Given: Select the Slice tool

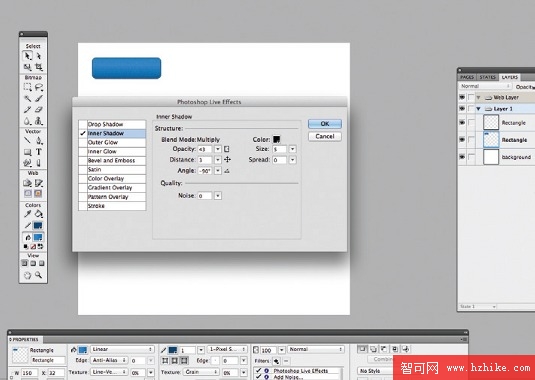Looking at the screenshot, I should (x=39, y=183).
